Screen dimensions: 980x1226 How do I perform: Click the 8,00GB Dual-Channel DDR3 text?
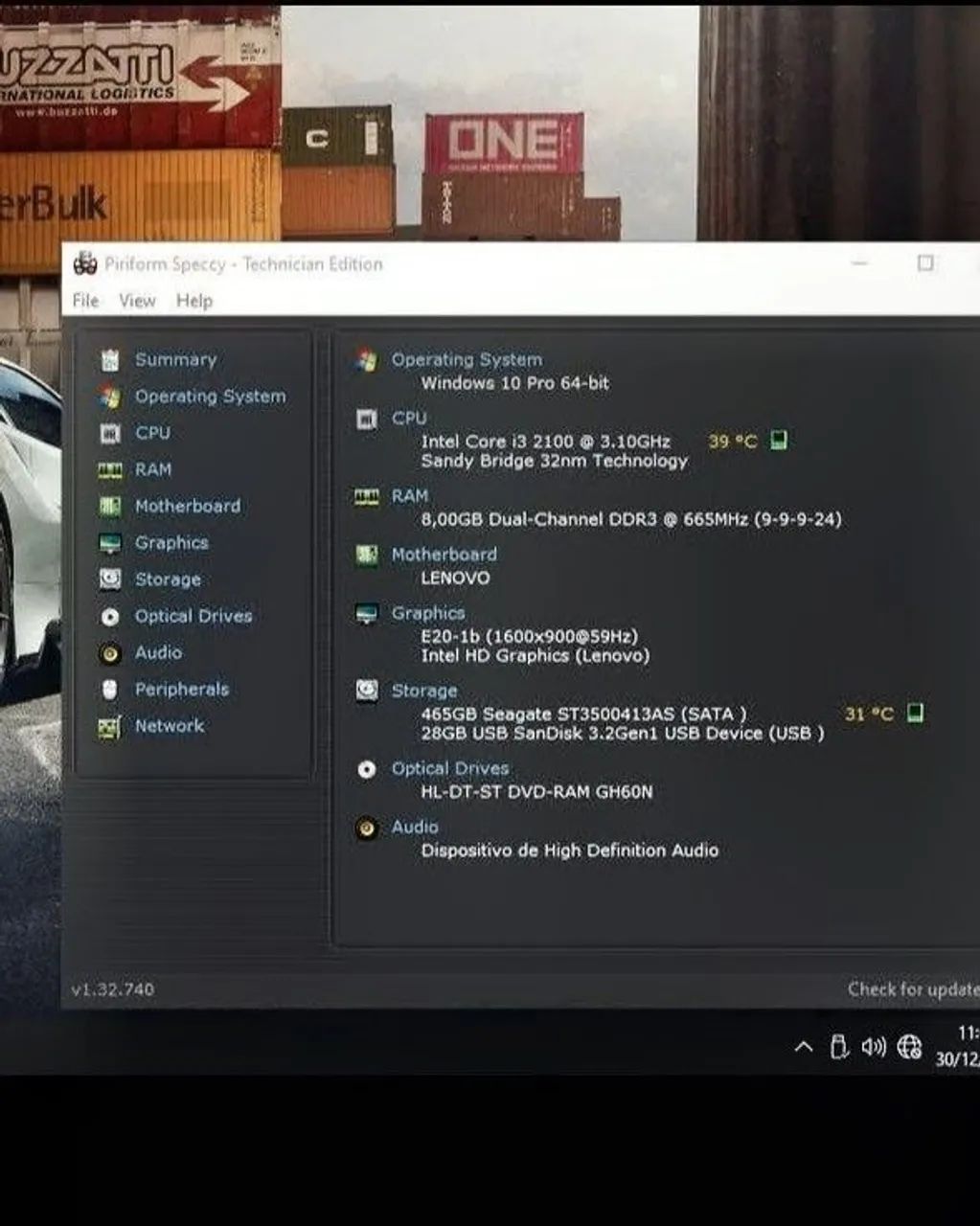pyautogui.click(x=631, y=519)
